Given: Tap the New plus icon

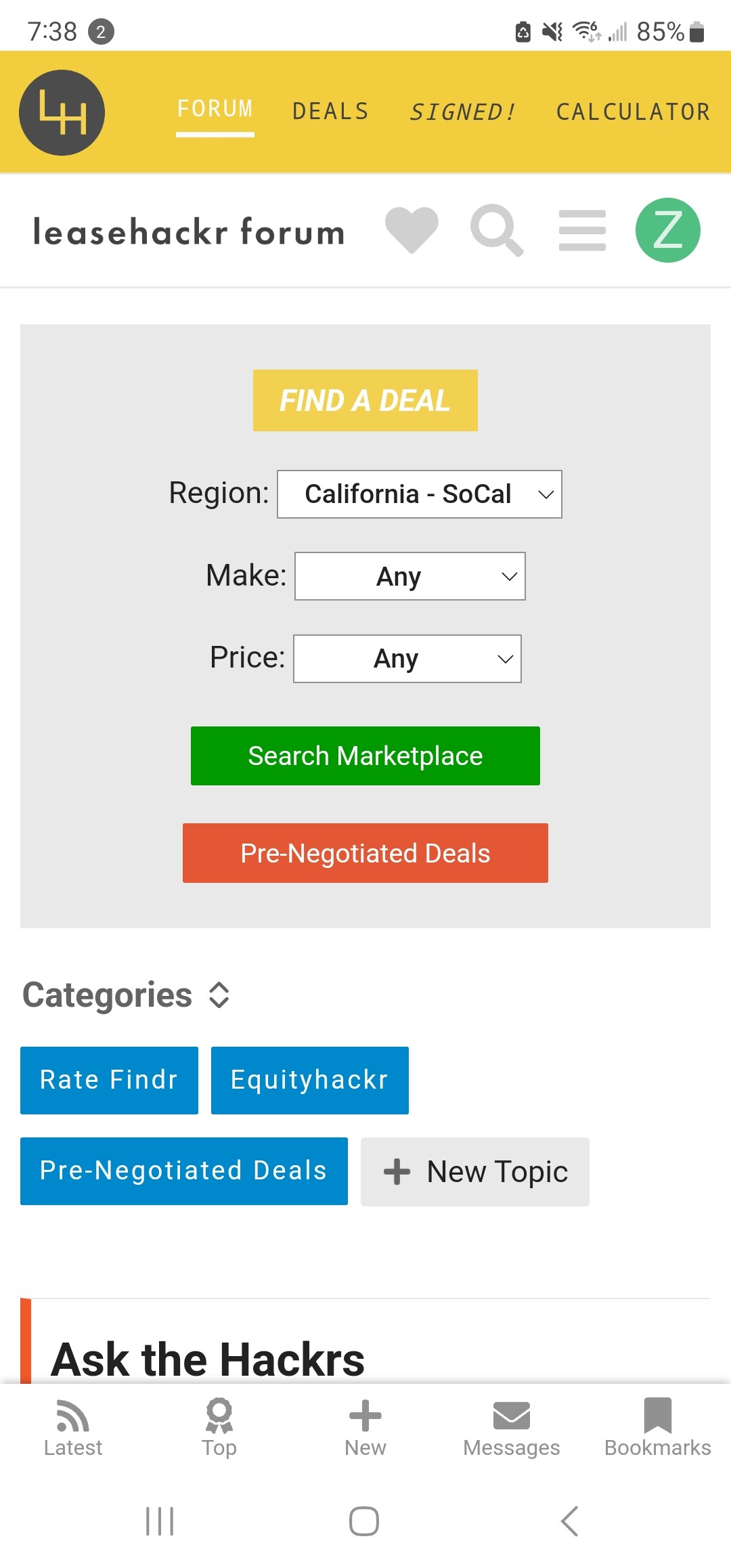Looking at the screenshot, I should click(365, 1416).
